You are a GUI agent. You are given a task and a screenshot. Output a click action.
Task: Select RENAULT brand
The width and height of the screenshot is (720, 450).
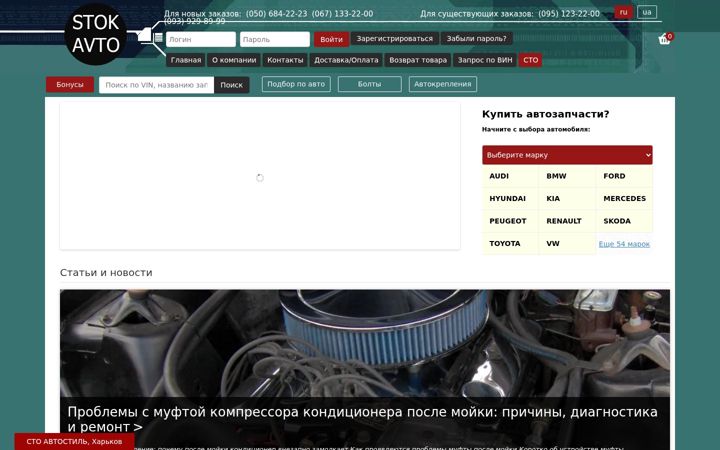564,221
